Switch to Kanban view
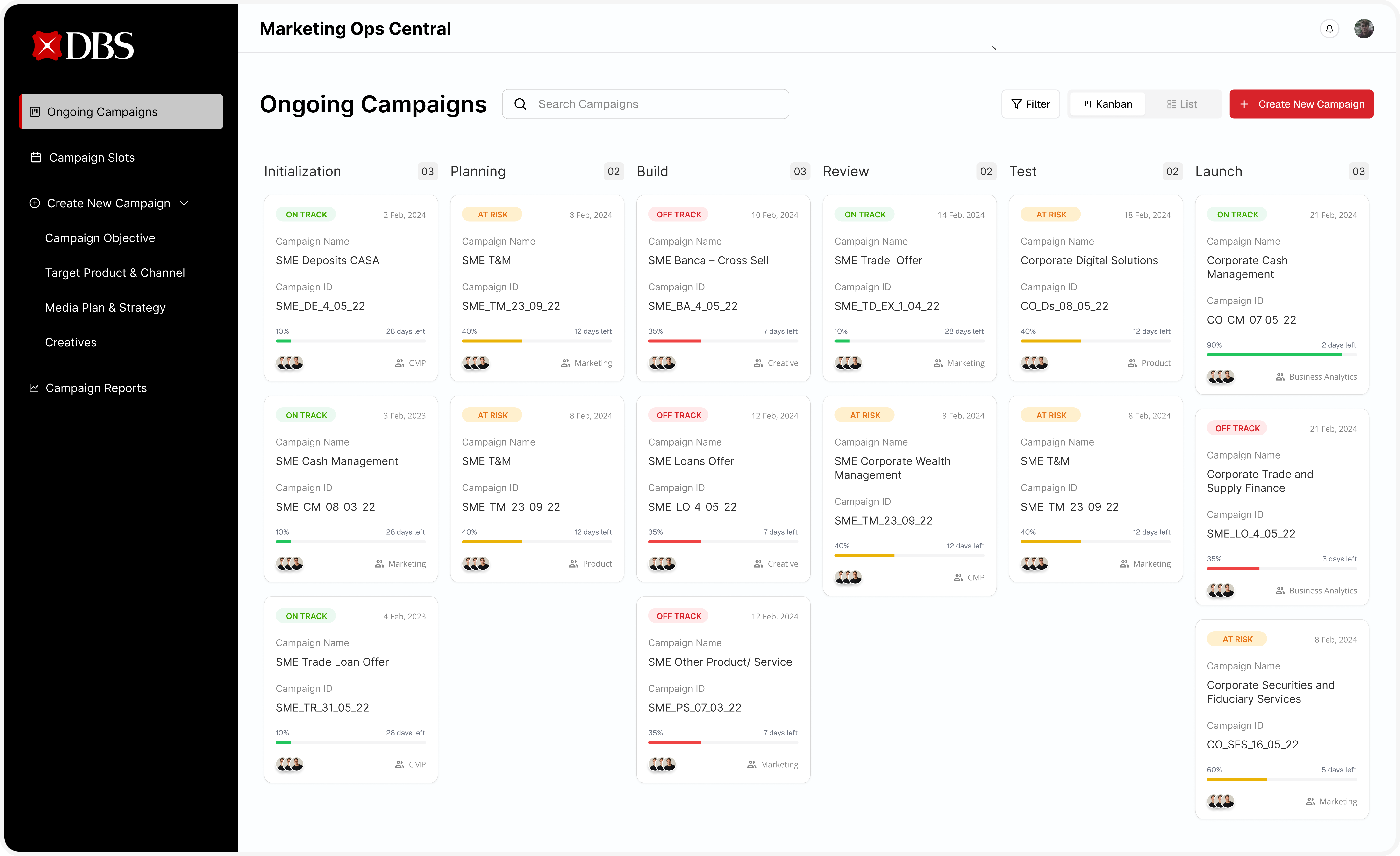The width and height of the screenshot is (1400, 856). pyautogui.click(x=1107, y=104)
